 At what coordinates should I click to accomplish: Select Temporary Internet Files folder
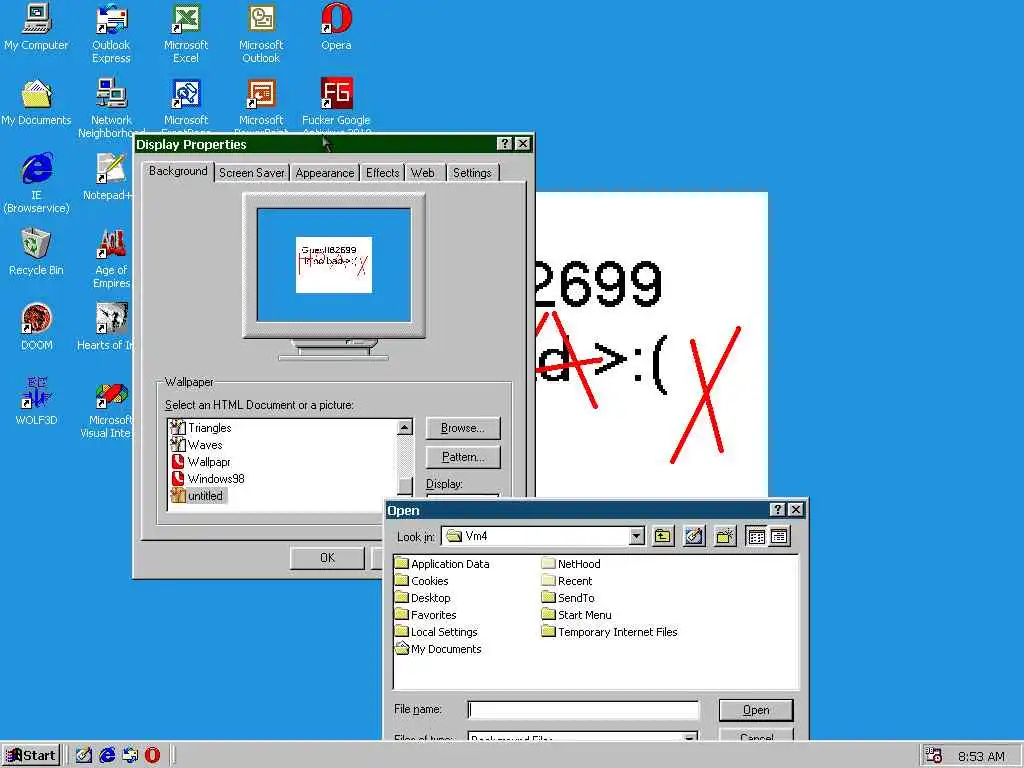pos(610,632)
